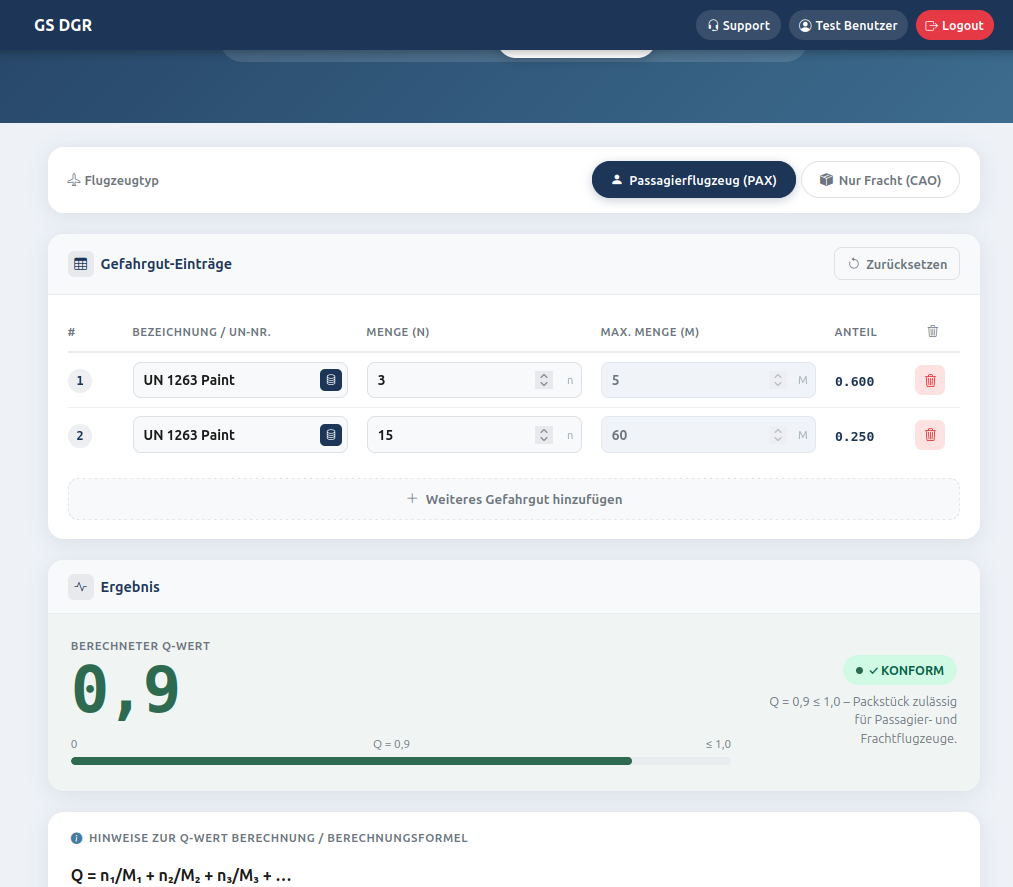This screenshot has height=887, width=1013.
Task: Click the circular arrow icon in Zurücksetzen
Action: tap(853, 264)
